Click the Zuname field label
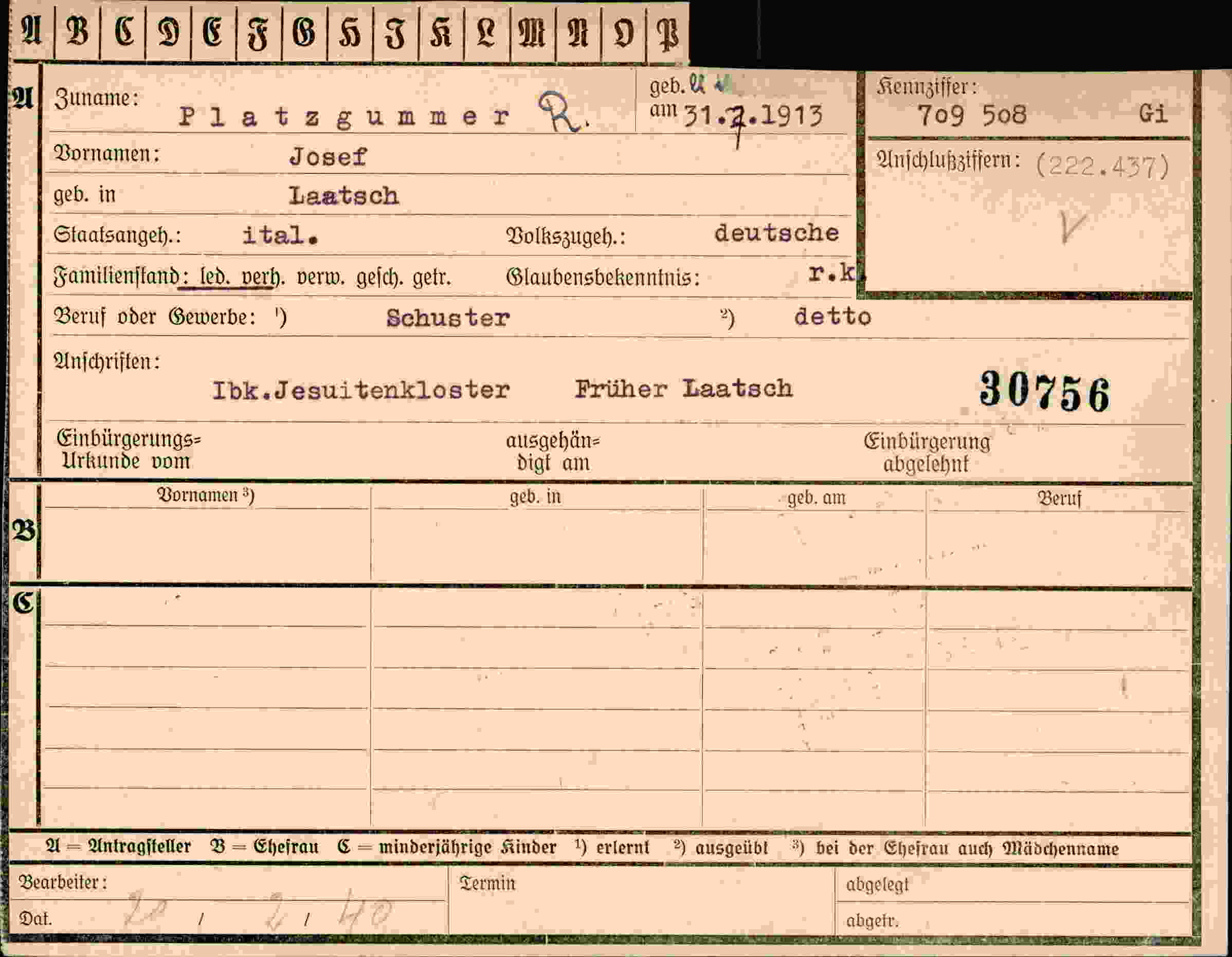This screenshot has height=957, width=1232. coord(97,98)
